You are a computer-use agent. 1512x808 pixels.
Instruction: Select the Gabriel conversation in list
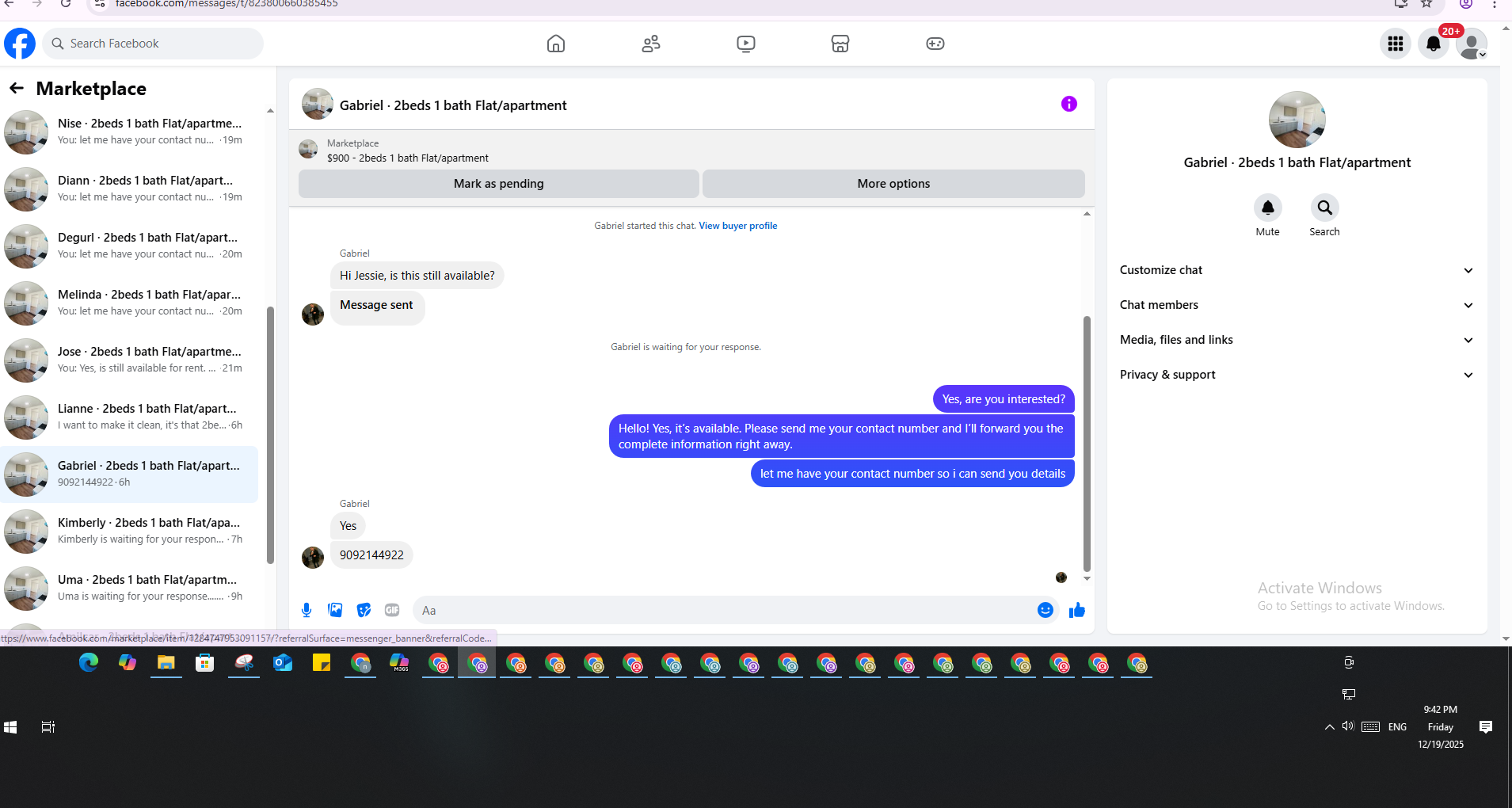click(x=131, y=474)
